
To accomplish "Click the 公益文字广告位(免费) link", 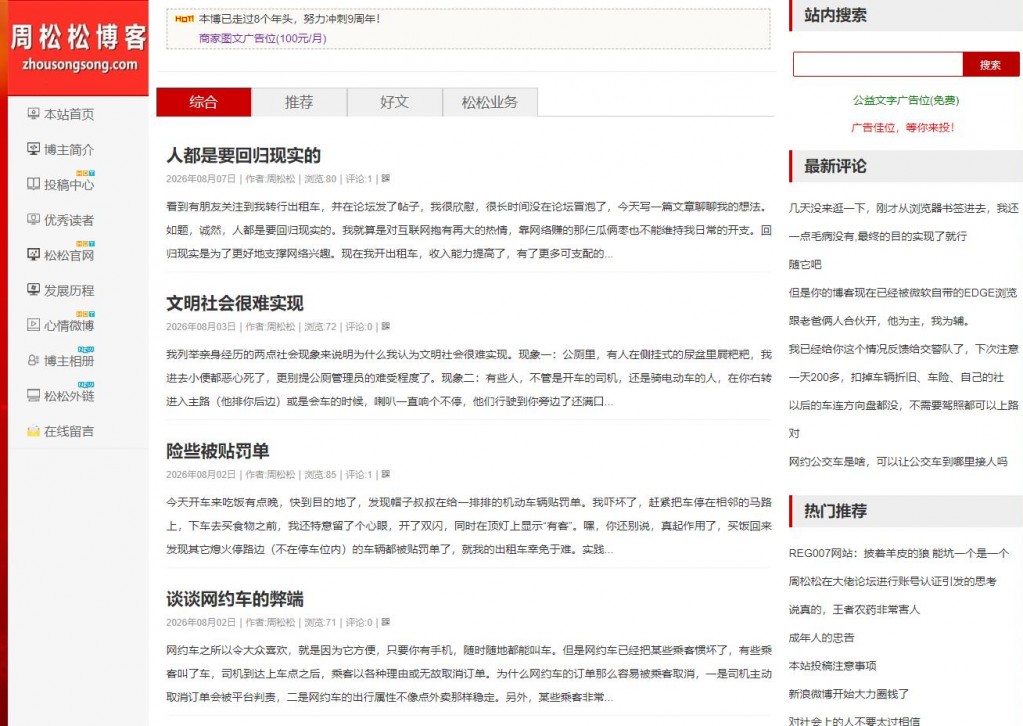I will (906, 100).
